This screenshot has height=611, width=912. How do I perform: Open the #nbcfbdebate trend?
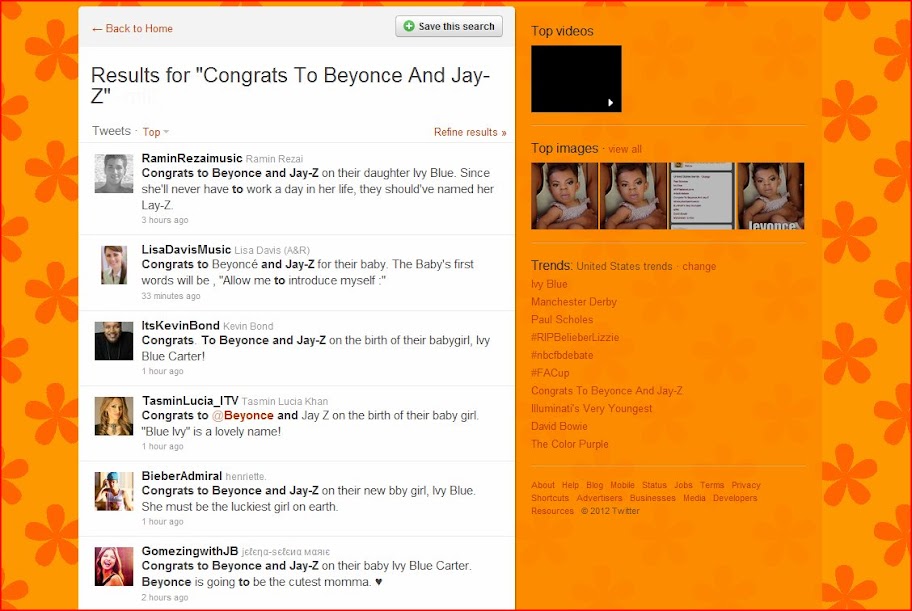[x=562, y=355]
